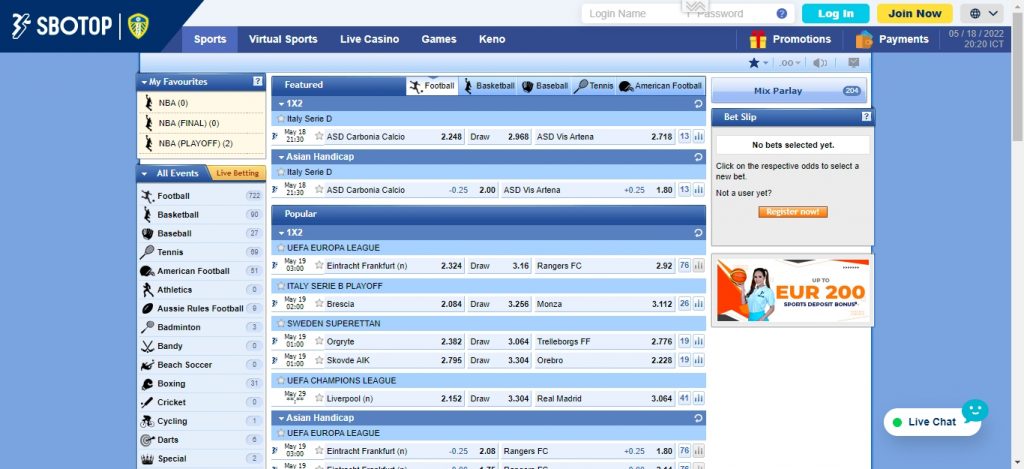Image resolution: width=1024 pixels, height=469 pixels.
Task: Open the odds format .00 dropdown
Action: click(x=790, y=63)
